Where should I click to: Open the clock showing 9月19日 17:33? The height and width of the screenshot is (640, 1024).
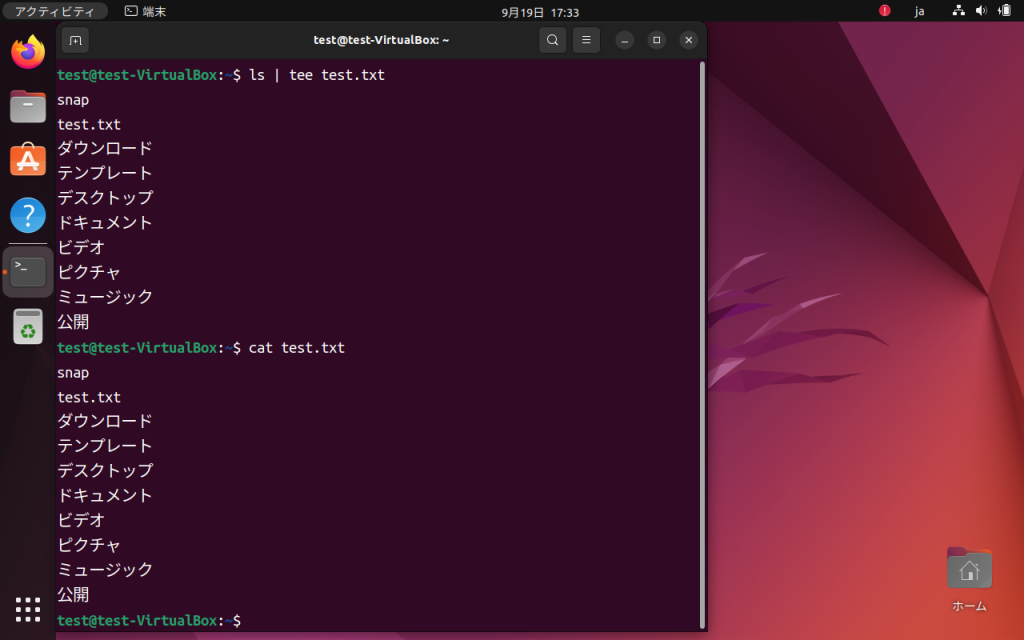(540, 12)
